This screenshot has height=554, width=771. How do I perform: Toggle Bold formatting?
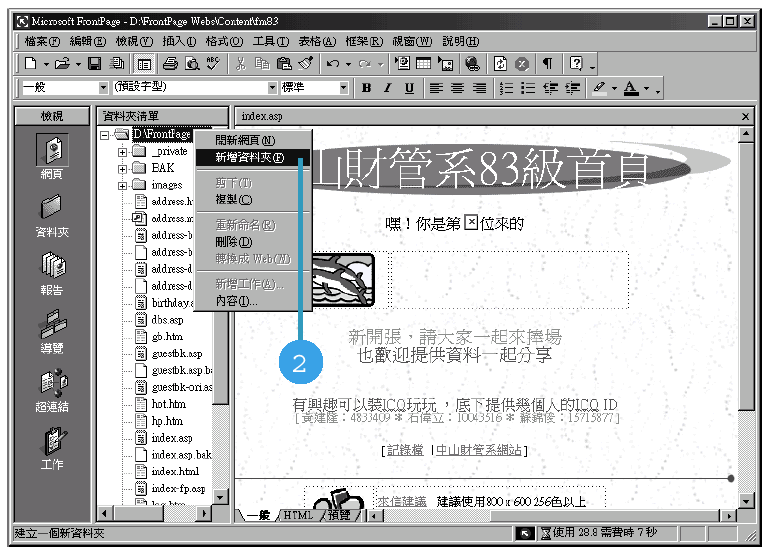(366, 88)
